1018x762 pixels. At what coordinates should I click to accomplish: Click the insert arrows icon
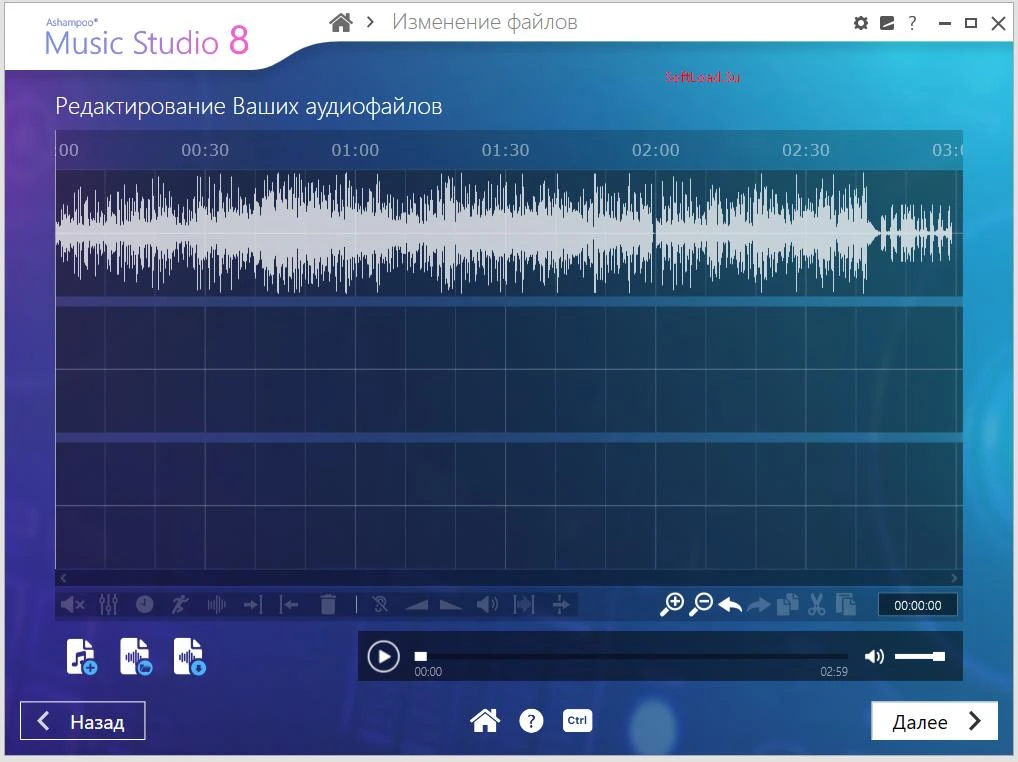561,605
